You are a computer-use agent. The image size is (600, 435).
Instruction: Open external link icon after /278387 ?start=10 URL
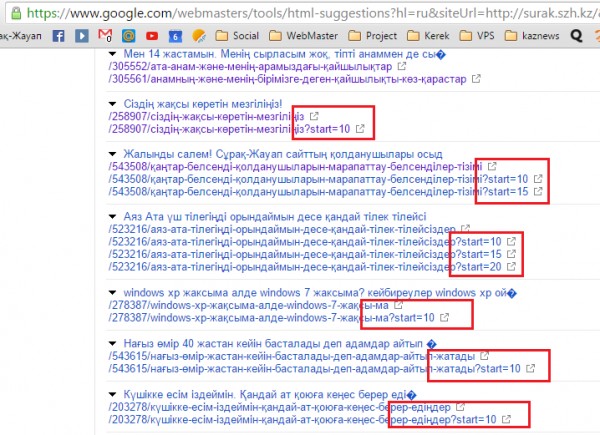tap(442, 317)
